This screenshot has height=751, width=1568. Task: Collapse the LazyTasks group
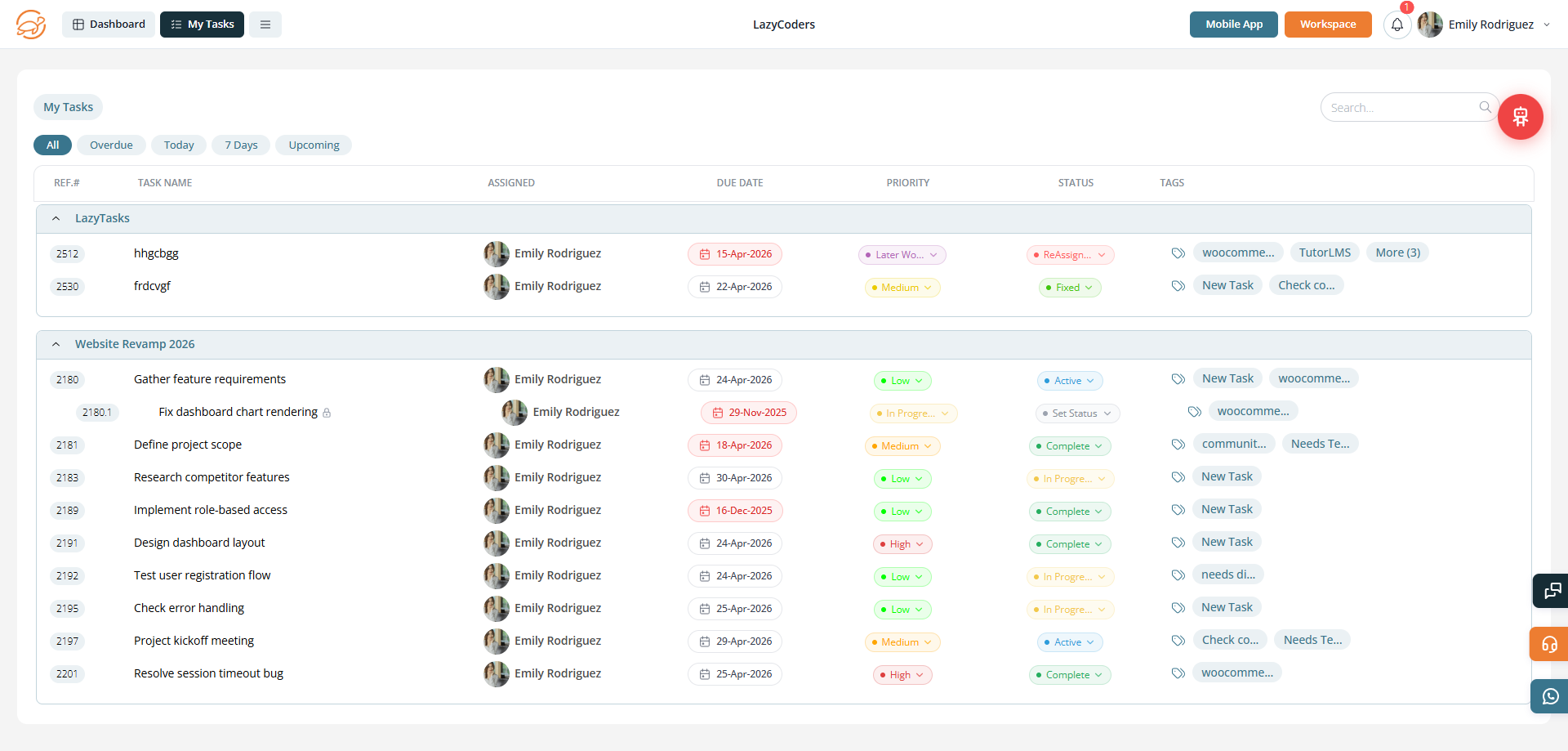tap(56, 218)
